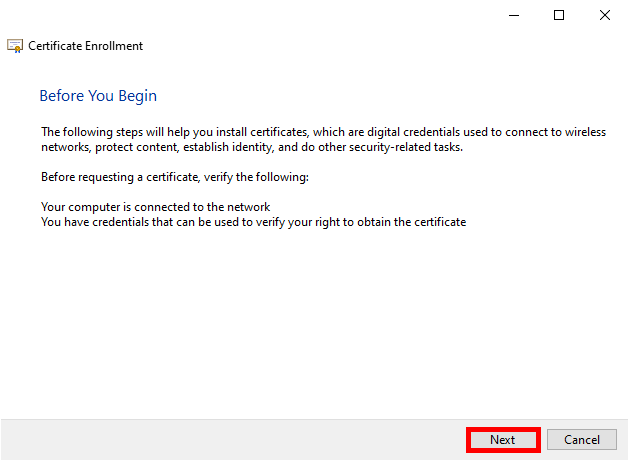
Task: Click the gray footer area left of Next
Action: (x=230, y=440)
